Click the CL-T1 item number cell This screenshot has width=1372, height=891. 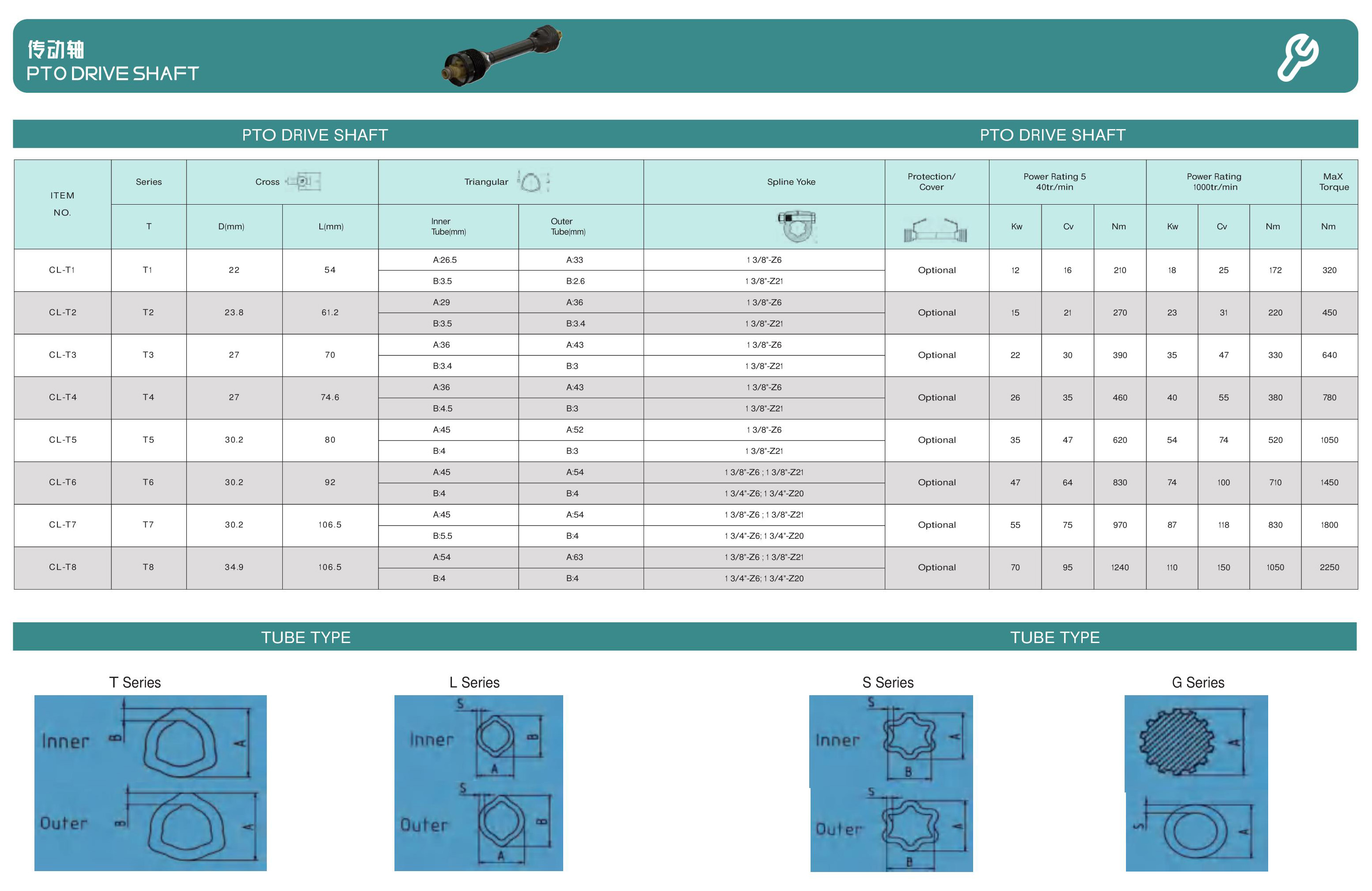[x=62, y=270]
